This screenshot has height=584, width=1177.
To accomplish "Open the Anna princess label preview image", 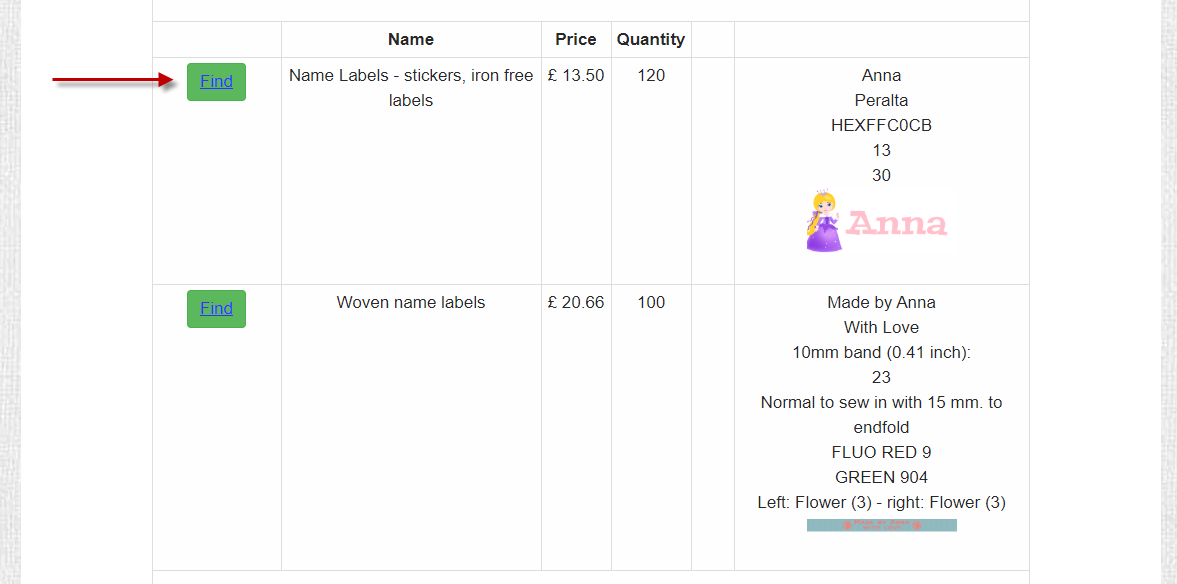I will (881, 221).
